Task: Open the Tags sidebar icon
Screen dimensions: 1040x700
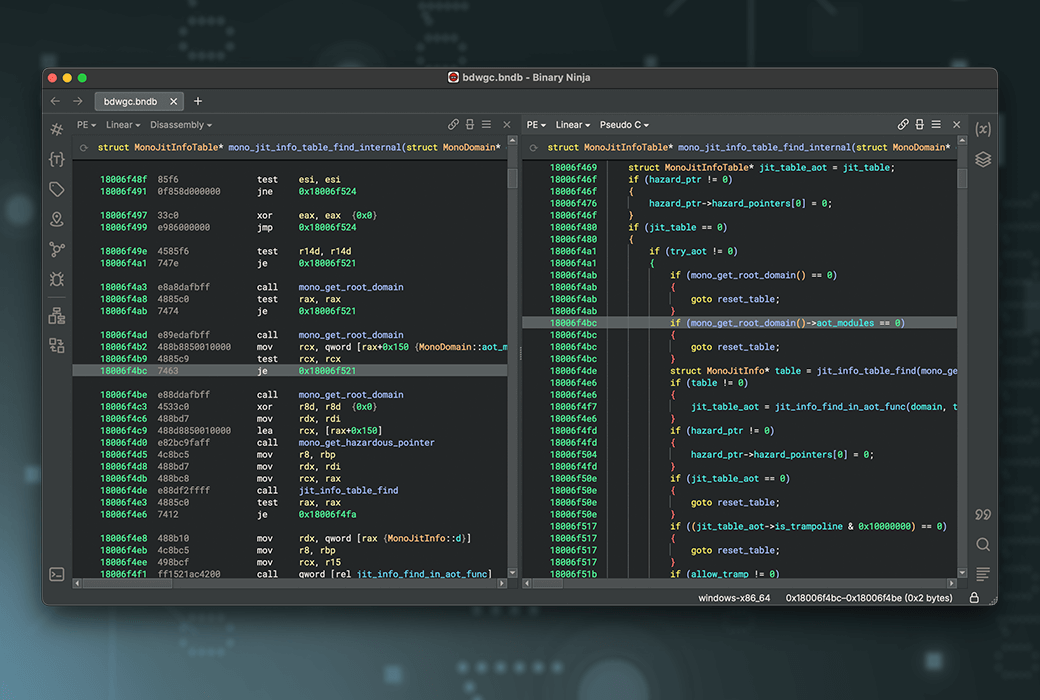Action: pyautogui.click(x=57, y=189)
